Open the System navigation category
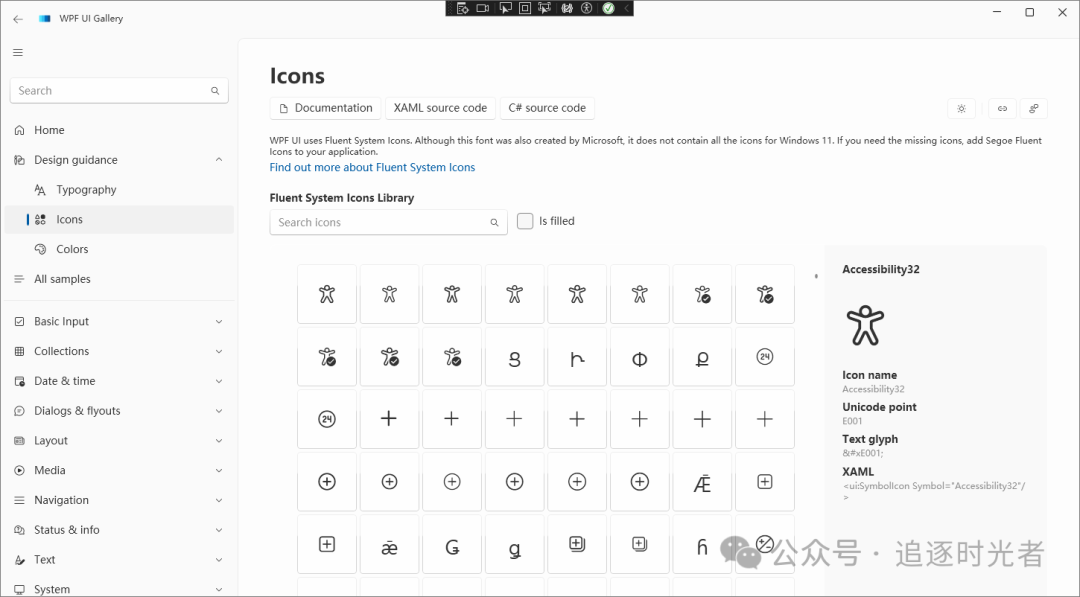Screen dimensions: 1080x597 pyautogui.click(x=119, y=589)
